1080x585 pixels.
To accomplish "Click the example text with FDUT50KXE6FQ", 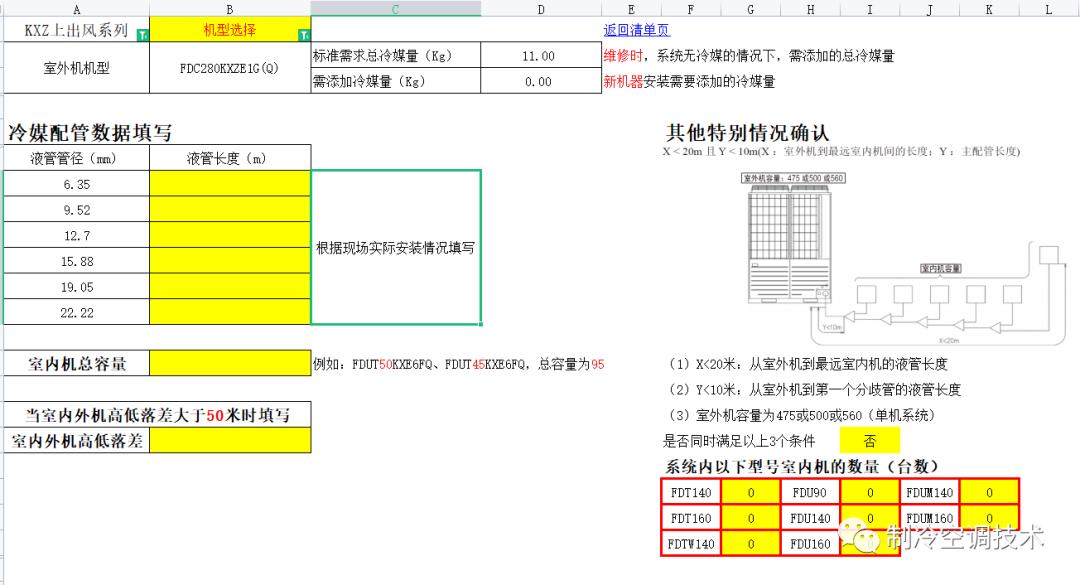I will tap(459, 364).
